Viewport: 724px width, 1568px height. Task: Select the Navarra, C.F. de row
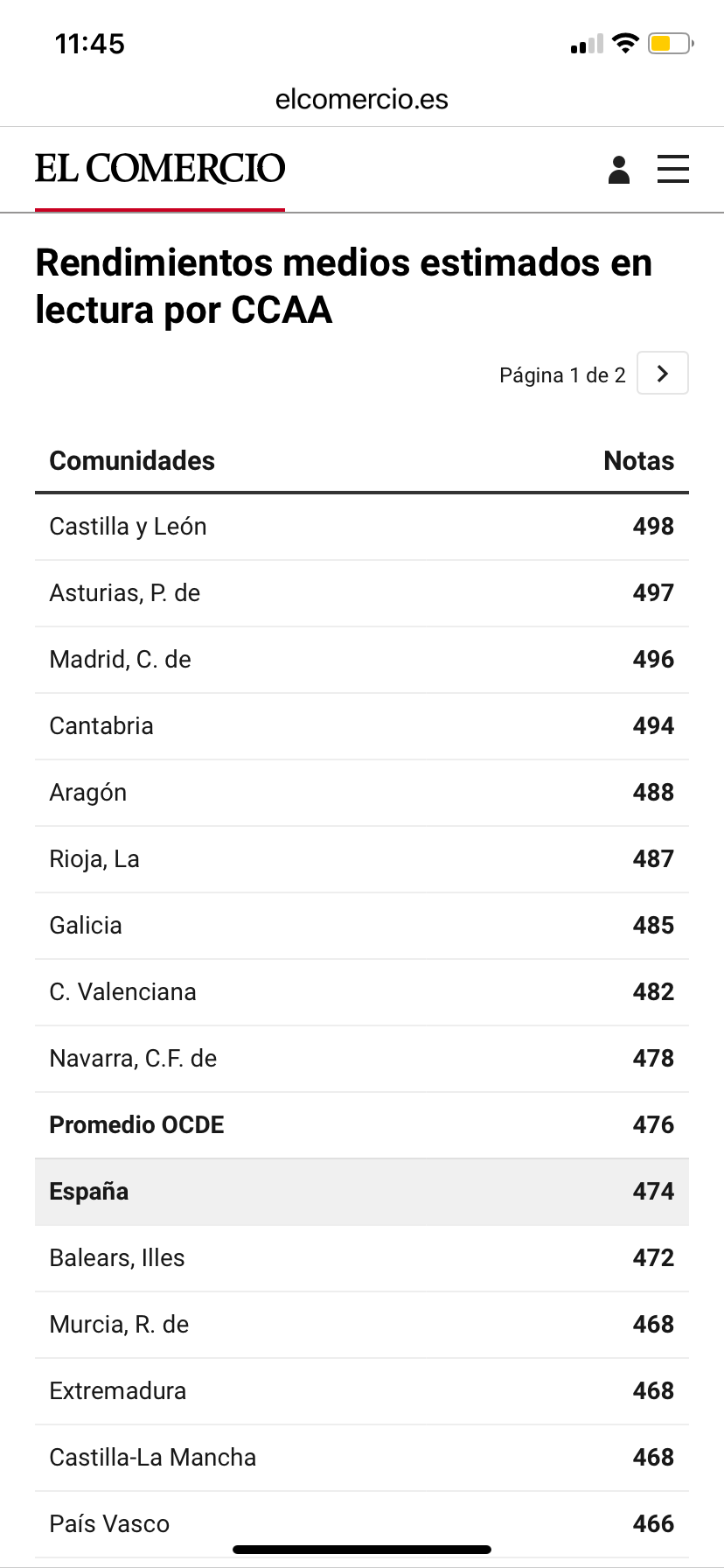[x=362, y=1059]
